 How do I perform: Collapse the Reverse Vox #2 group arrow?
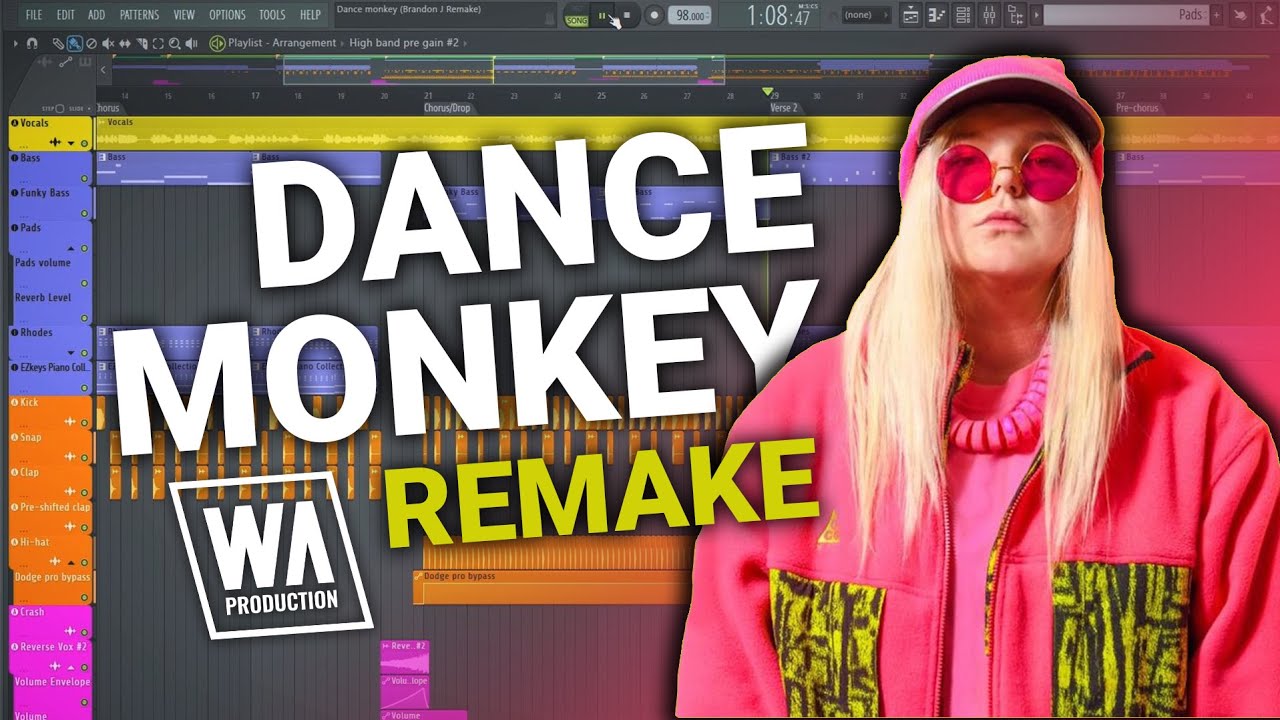(x=70, y=667)
